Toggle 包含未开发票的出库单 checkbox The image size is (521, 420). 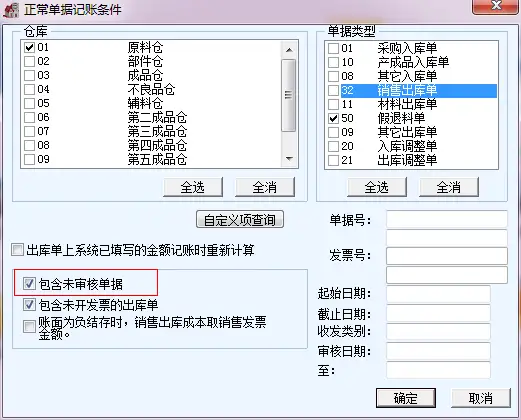point(29,305)
